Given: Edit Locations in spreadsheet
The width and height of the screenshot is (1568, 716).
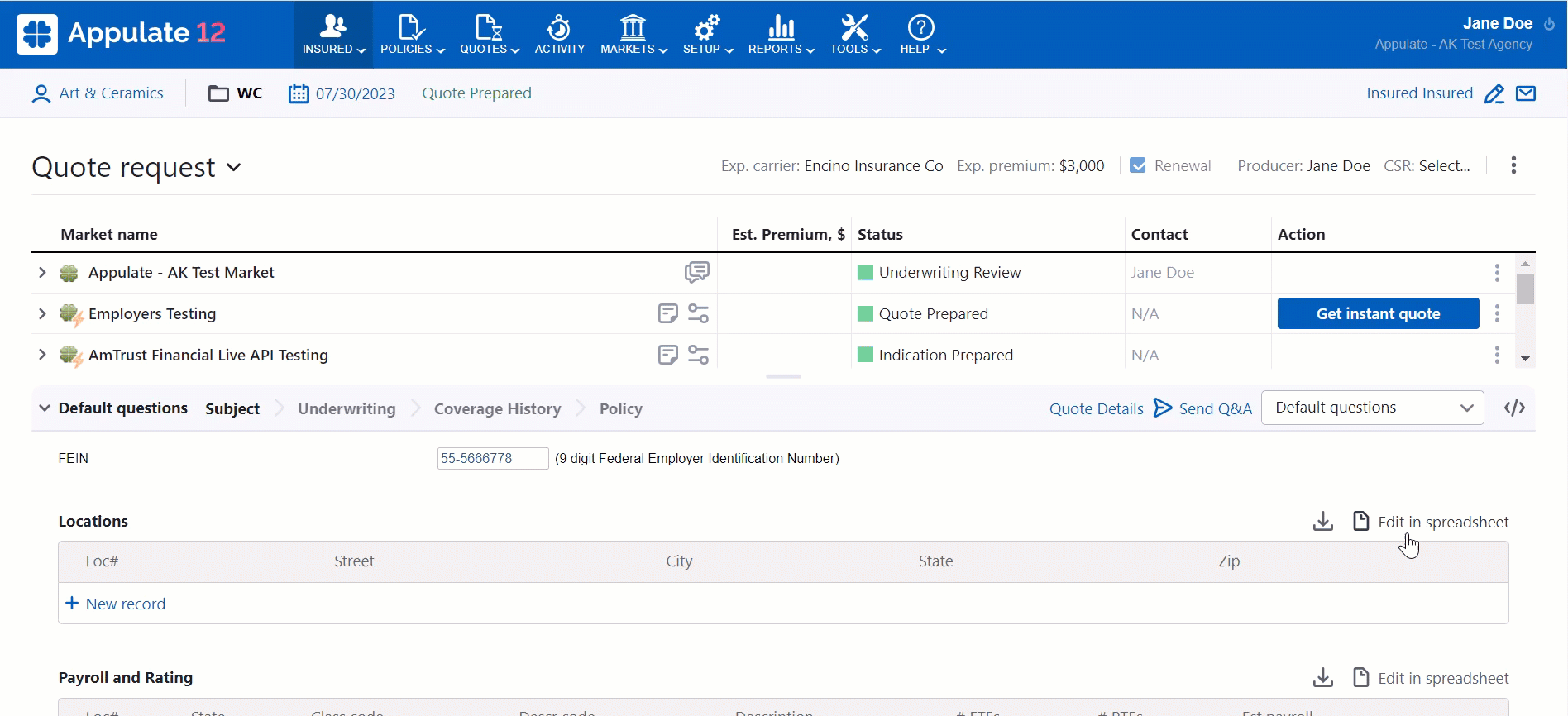Looking at the screenshot, I should (x=1431, y=522).
